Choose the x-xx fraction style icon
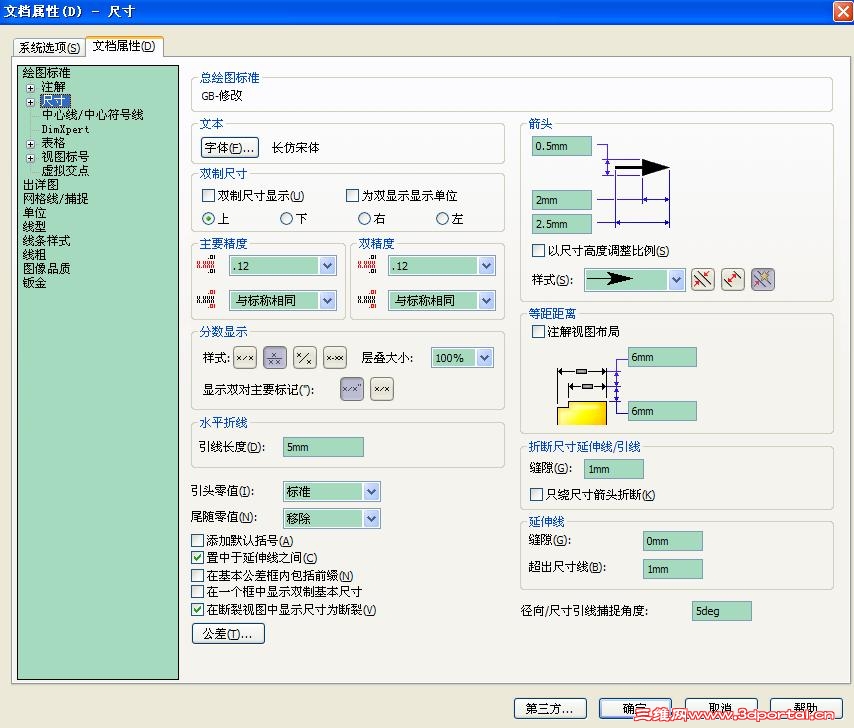This screenshot has height=728, width=854. (335, 358)
